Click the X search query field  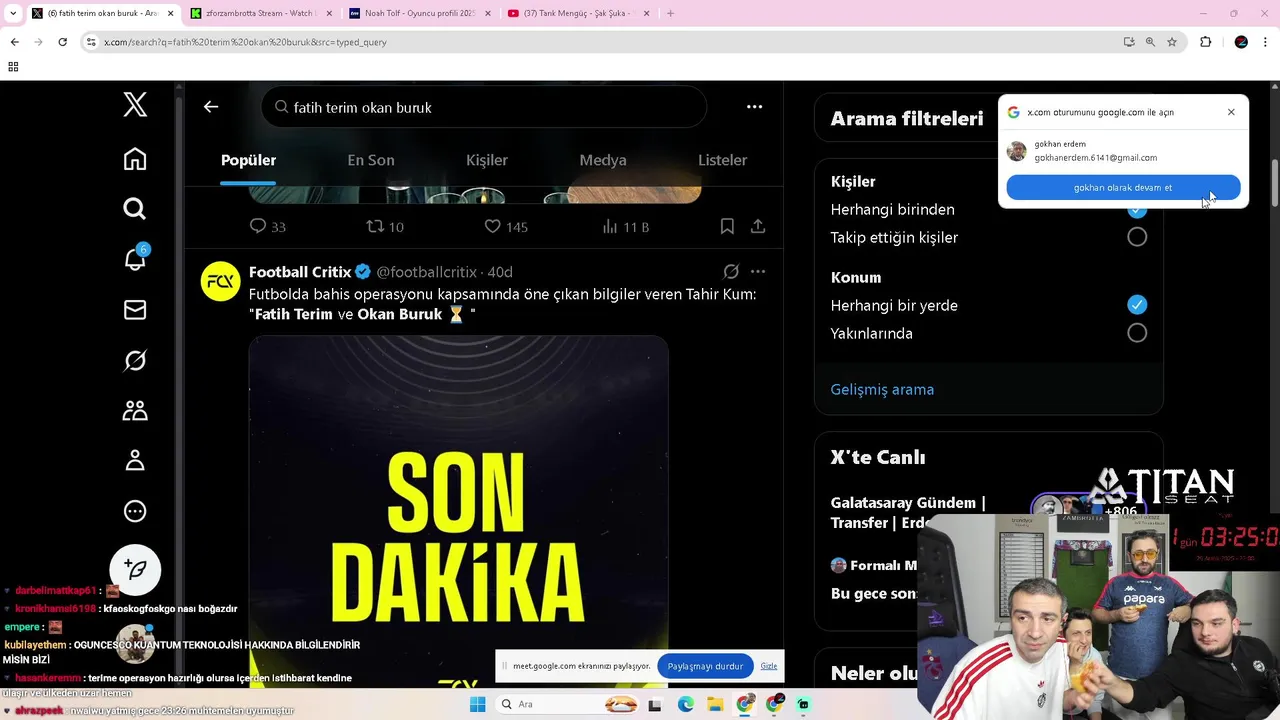coord(484,107)
